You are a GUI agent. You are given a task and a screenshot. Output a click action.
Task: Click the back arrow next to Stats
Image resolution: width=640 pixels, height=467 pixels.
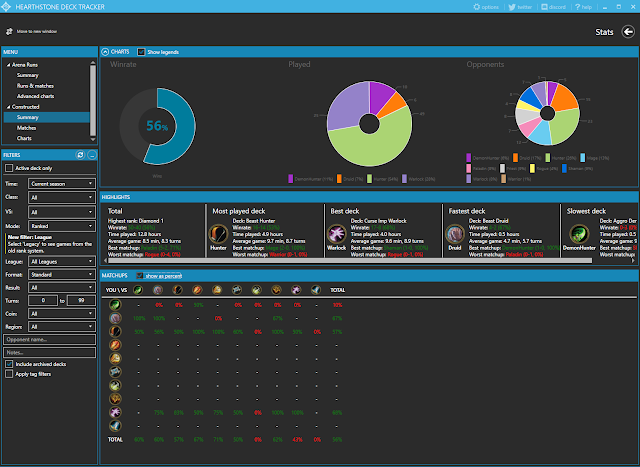click(628, 32)
